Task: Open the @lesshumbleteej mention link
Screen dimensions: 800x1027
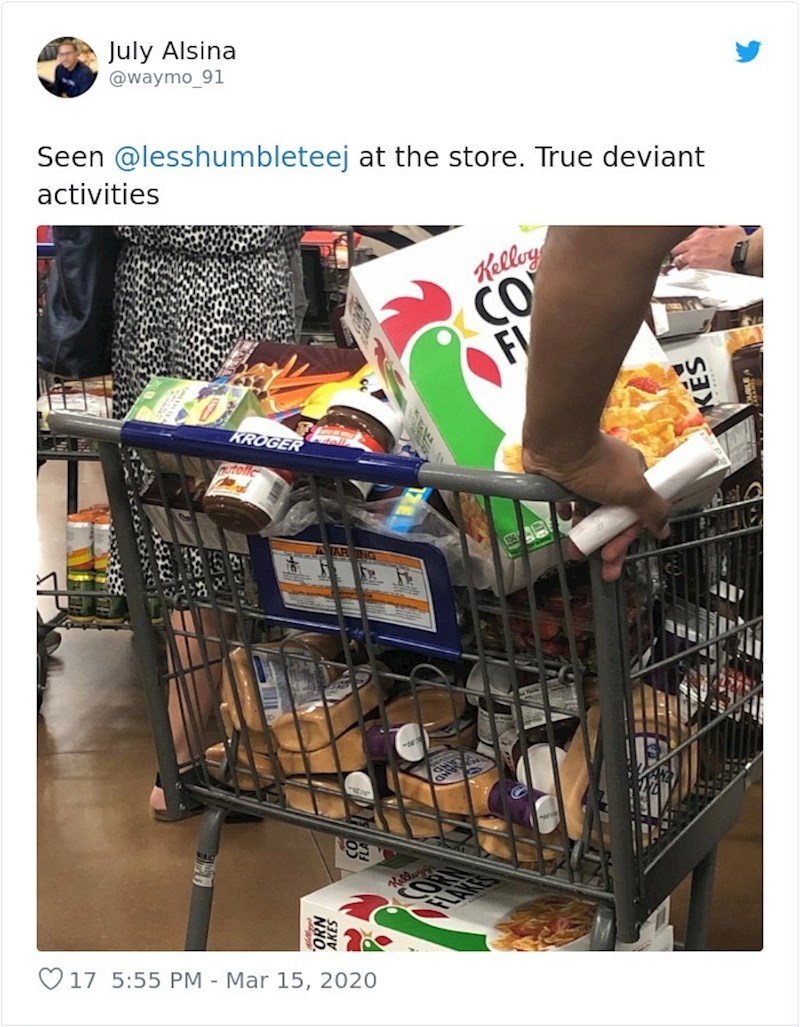Action: (231, 157)
